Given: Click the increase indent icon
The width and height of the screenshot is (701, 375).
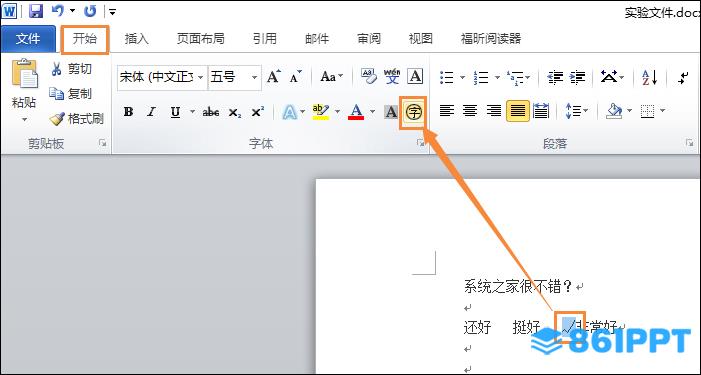Looking at the screenshot, I should click(x=577, y=77).
